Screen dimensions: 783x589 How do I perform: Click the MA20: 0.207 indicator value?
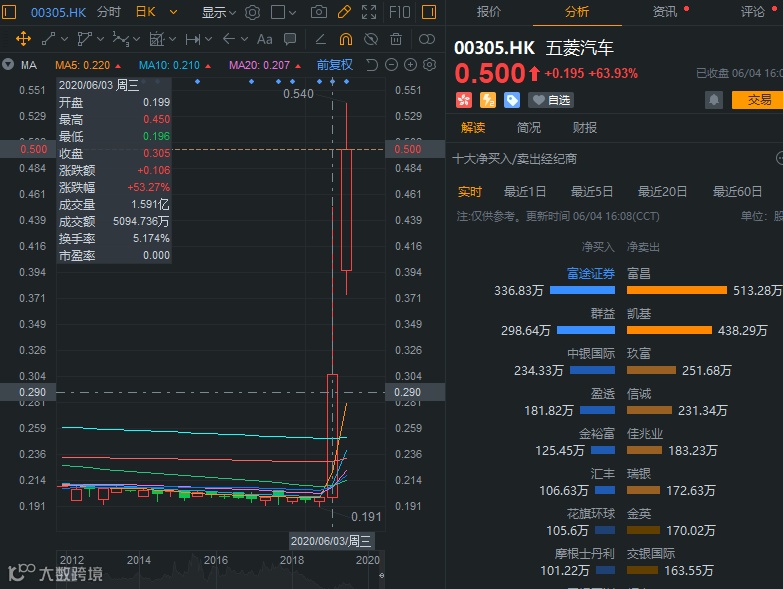click(259, 65)
